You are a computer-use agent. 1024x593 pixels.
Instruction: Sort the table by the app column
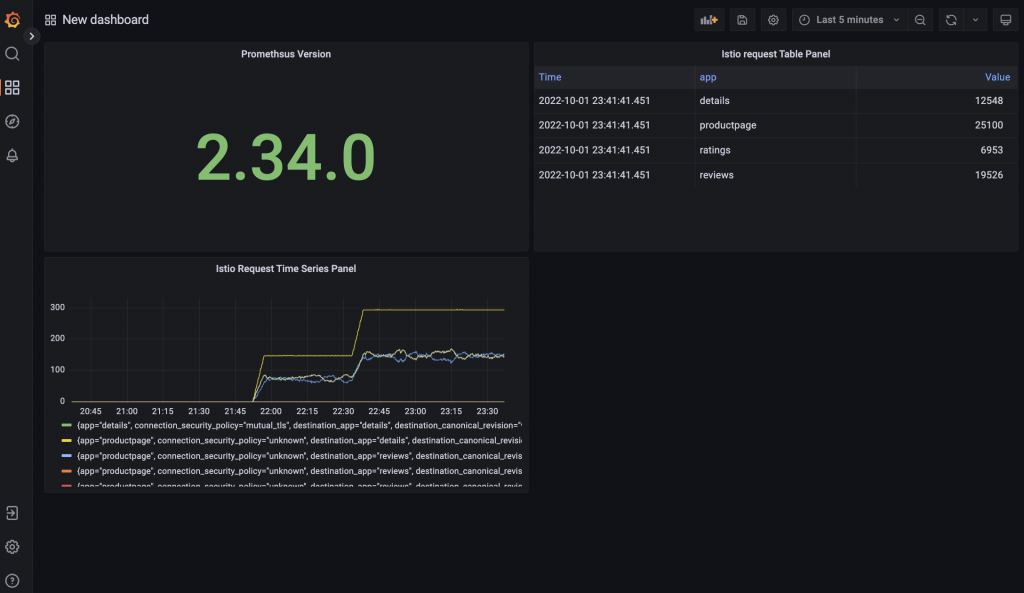[708, 77]
